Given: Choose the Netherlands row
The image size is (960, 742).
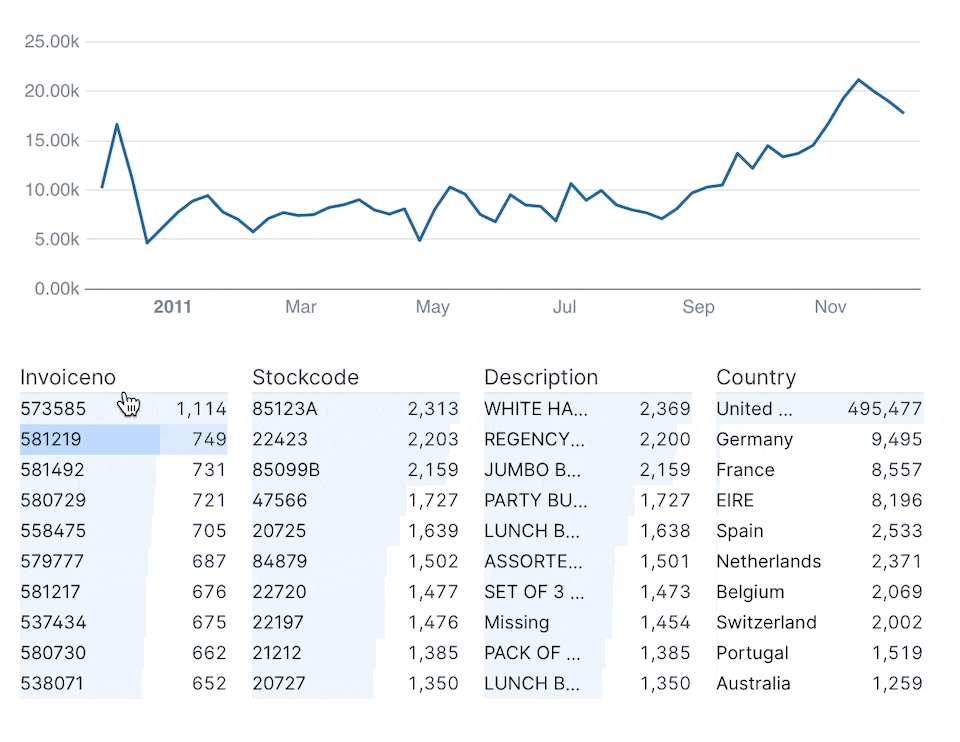Looking at the screenshot, I should pyautogui.click(x=819, y=561).
